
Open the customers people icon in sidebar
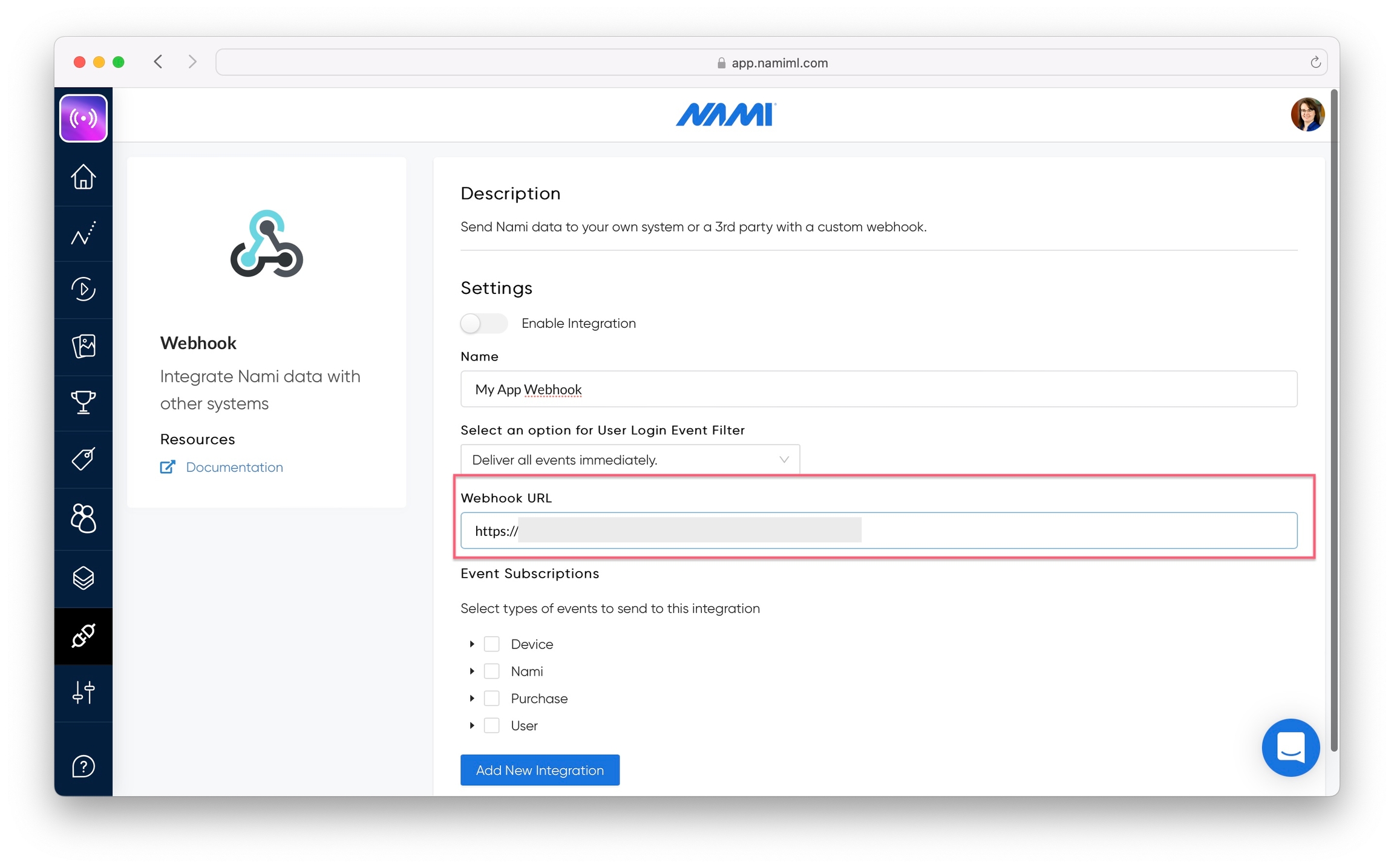(x=83, y=518)
